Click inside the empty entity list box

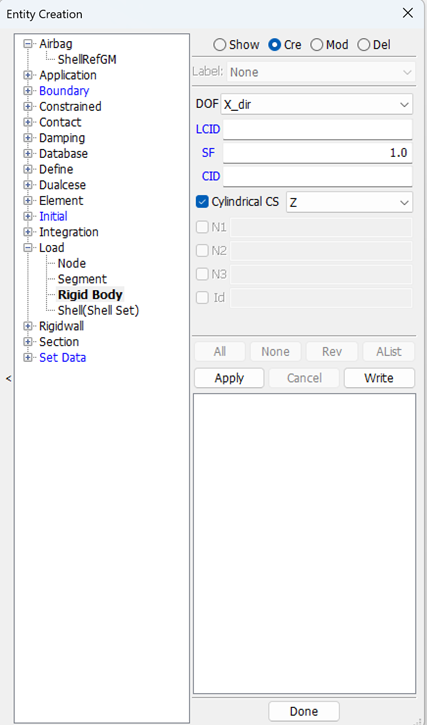(x=304, y=544)
